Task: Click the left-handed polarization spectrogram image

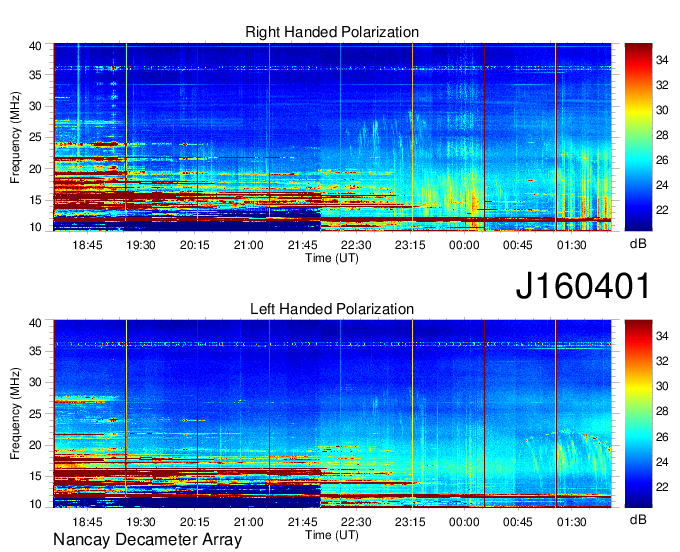Action: 332,414
